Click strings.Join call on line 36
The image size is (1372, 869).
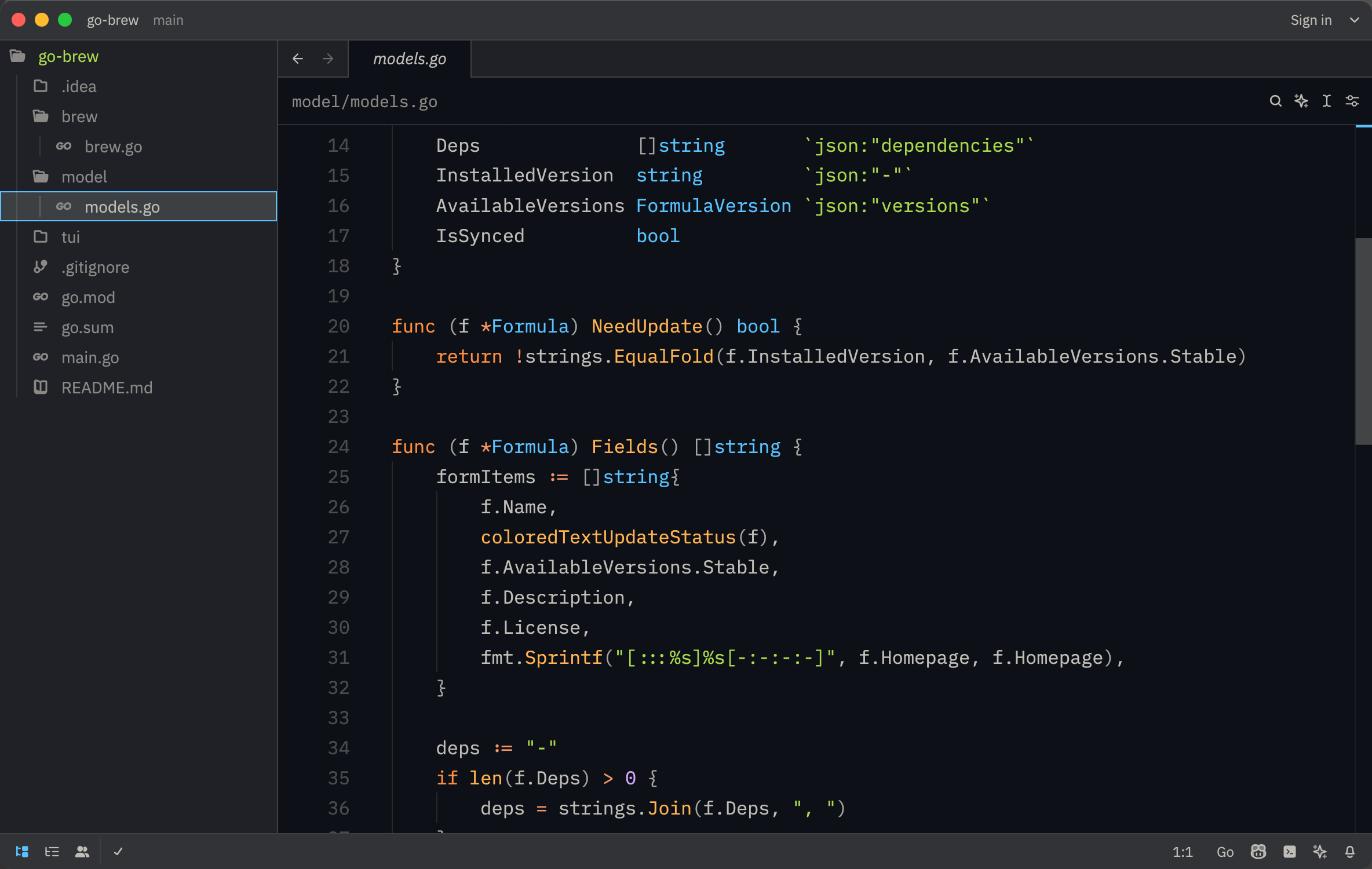click(625, 808)
